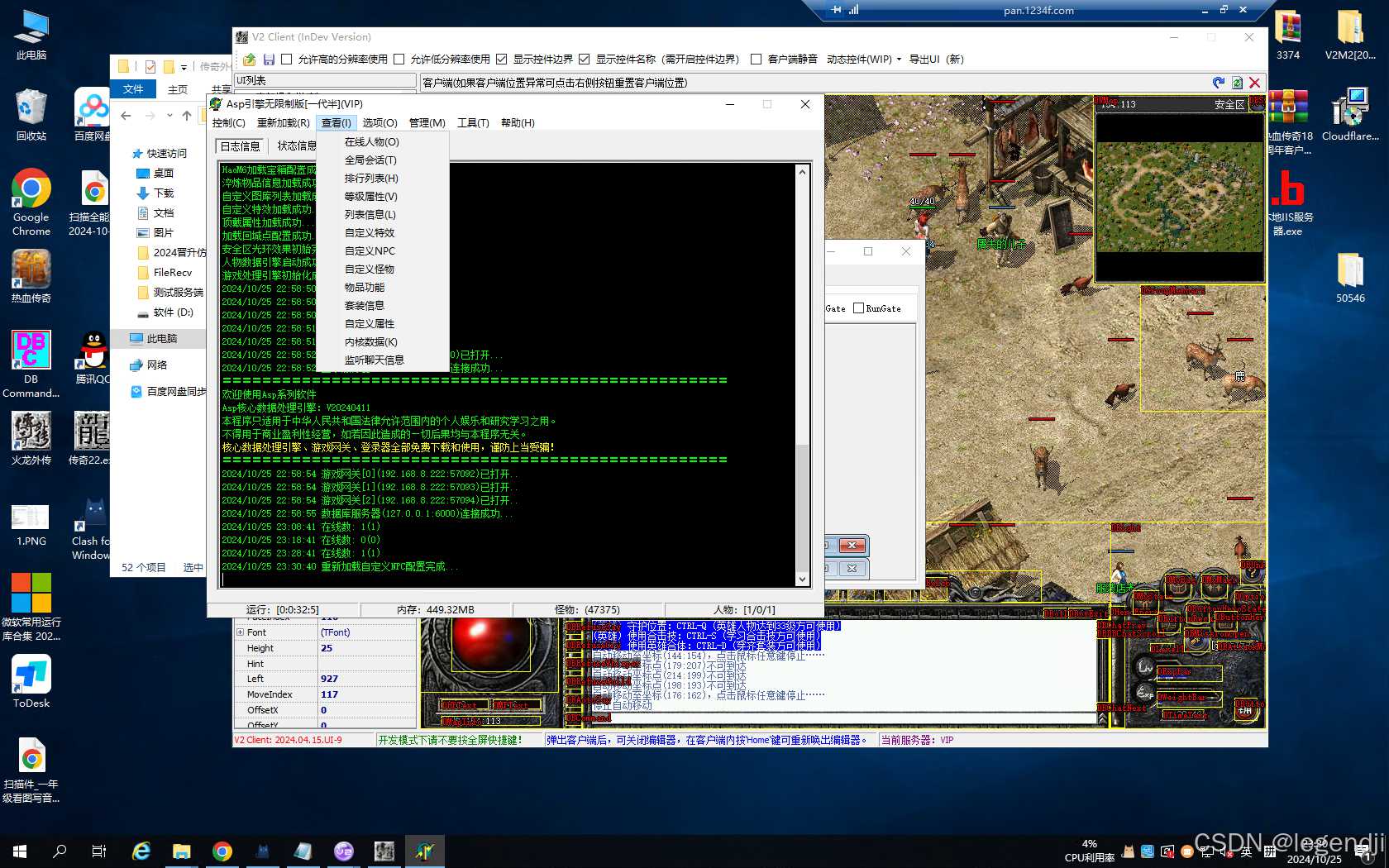Open 帮助(H) menu
1389x868 pixels.
[518, 123]
